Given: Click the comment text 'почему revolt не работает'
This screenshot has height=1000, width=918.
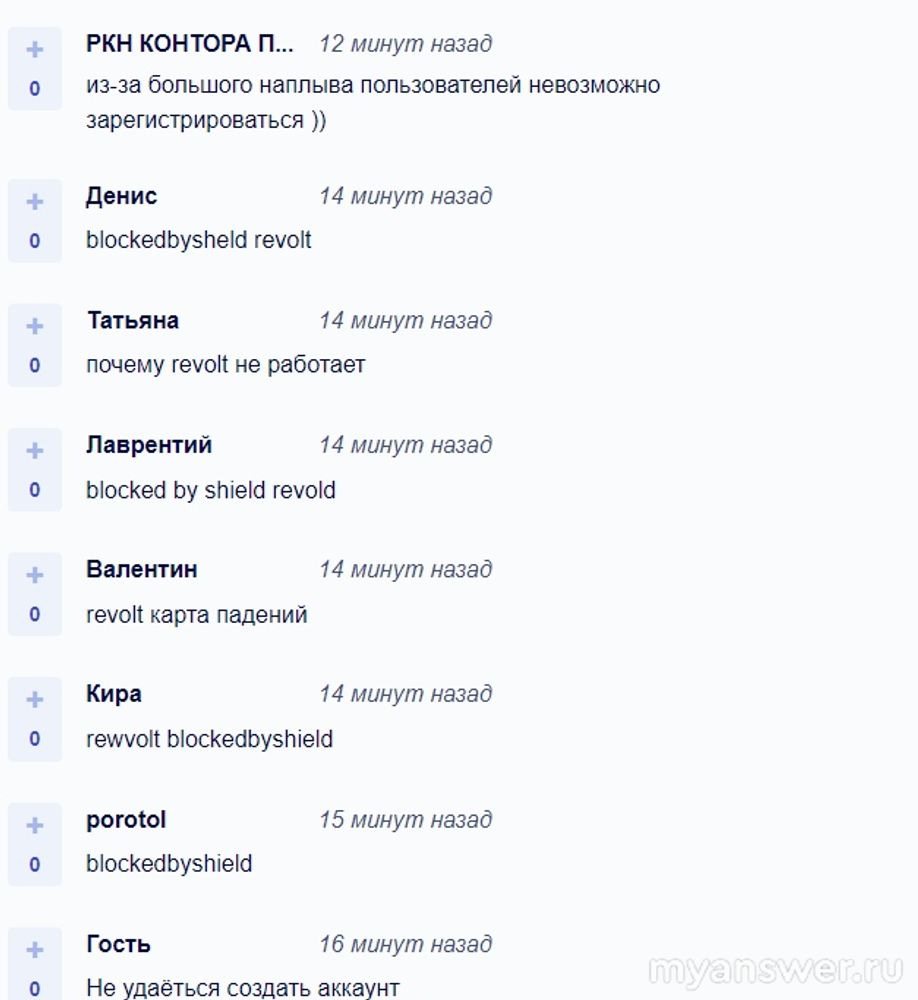Looking at the screenshot, I should (x=225, y=365).
